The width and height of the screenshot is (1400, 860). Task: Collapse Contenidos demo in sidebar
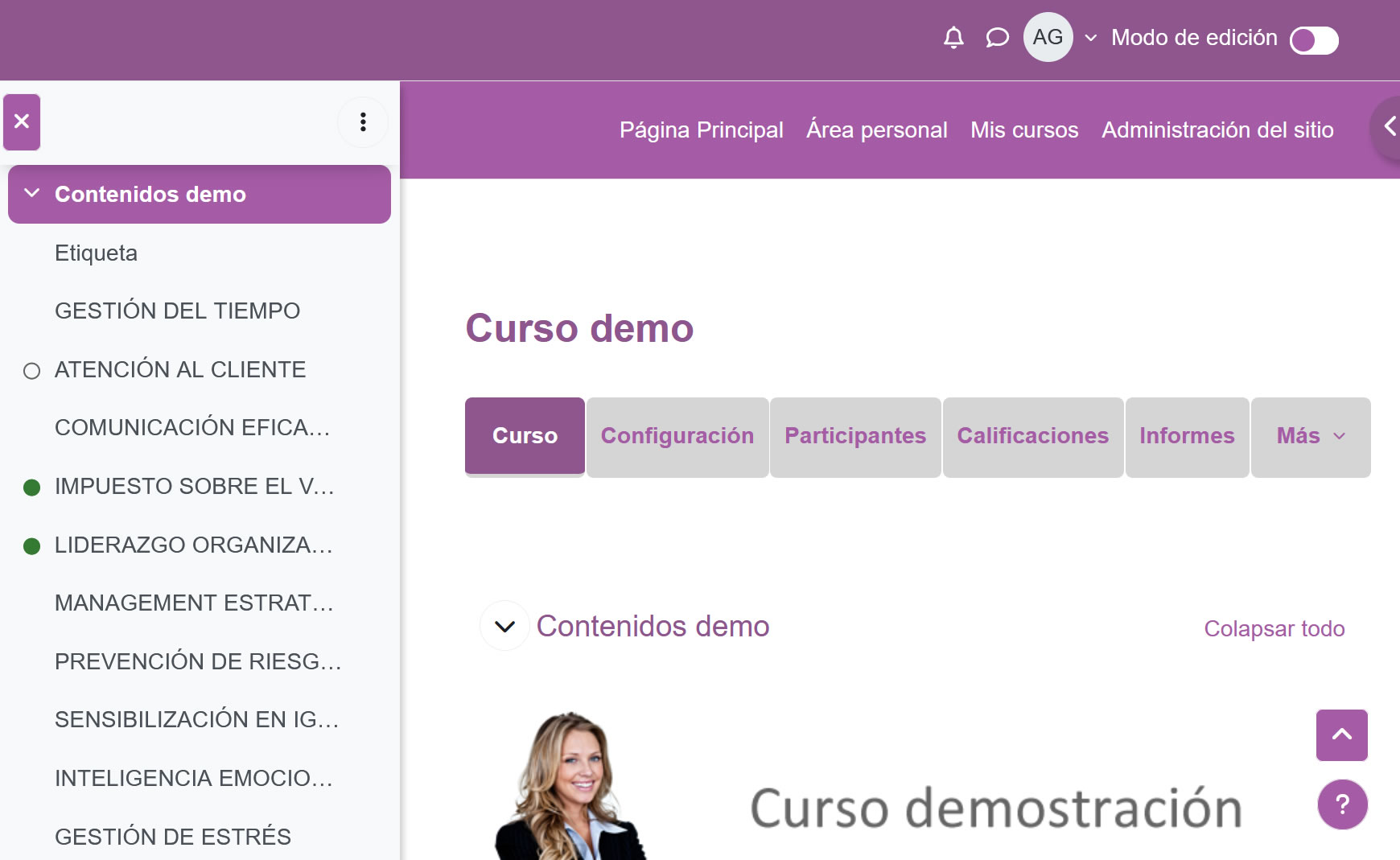[x=32, y=194]
